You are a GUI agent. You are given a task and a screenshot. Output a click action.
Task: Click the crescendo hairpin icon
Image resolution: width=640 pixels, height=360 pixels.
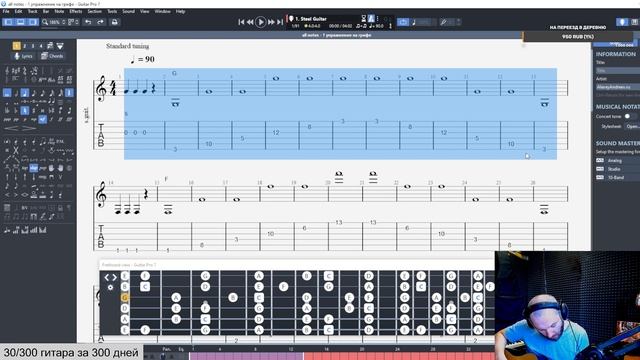point(11,128)
